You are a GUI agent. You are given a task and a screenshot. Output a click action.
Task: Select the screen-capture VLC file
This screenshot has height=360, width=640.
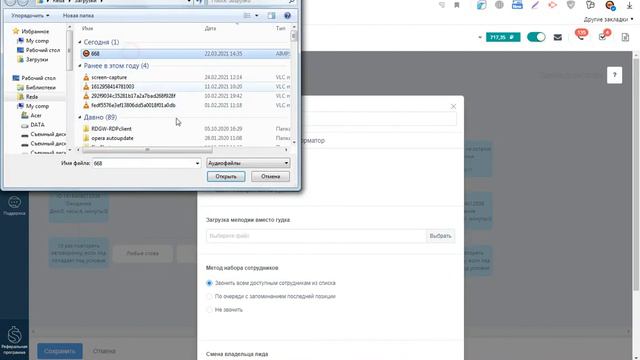185,77
